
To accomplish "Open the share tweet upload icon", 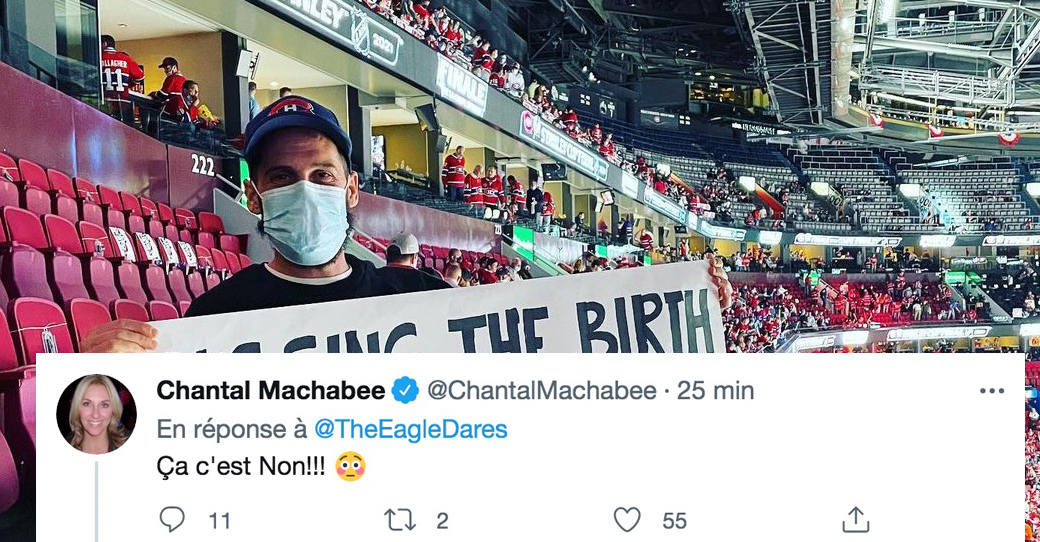I will click(856, 519).
